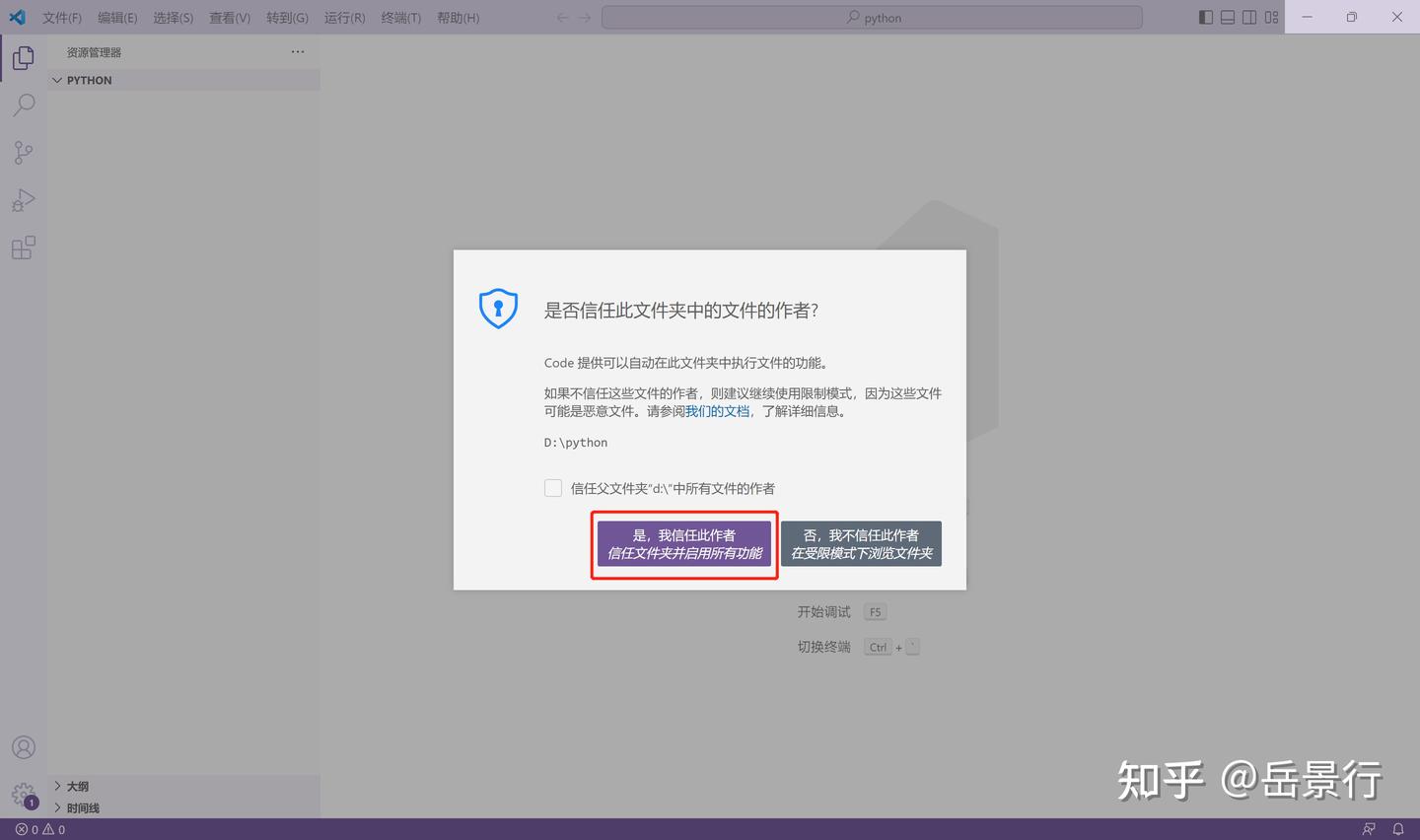
Task: Collapse the PYTHON folder section
Action: [x=57, y=80]
